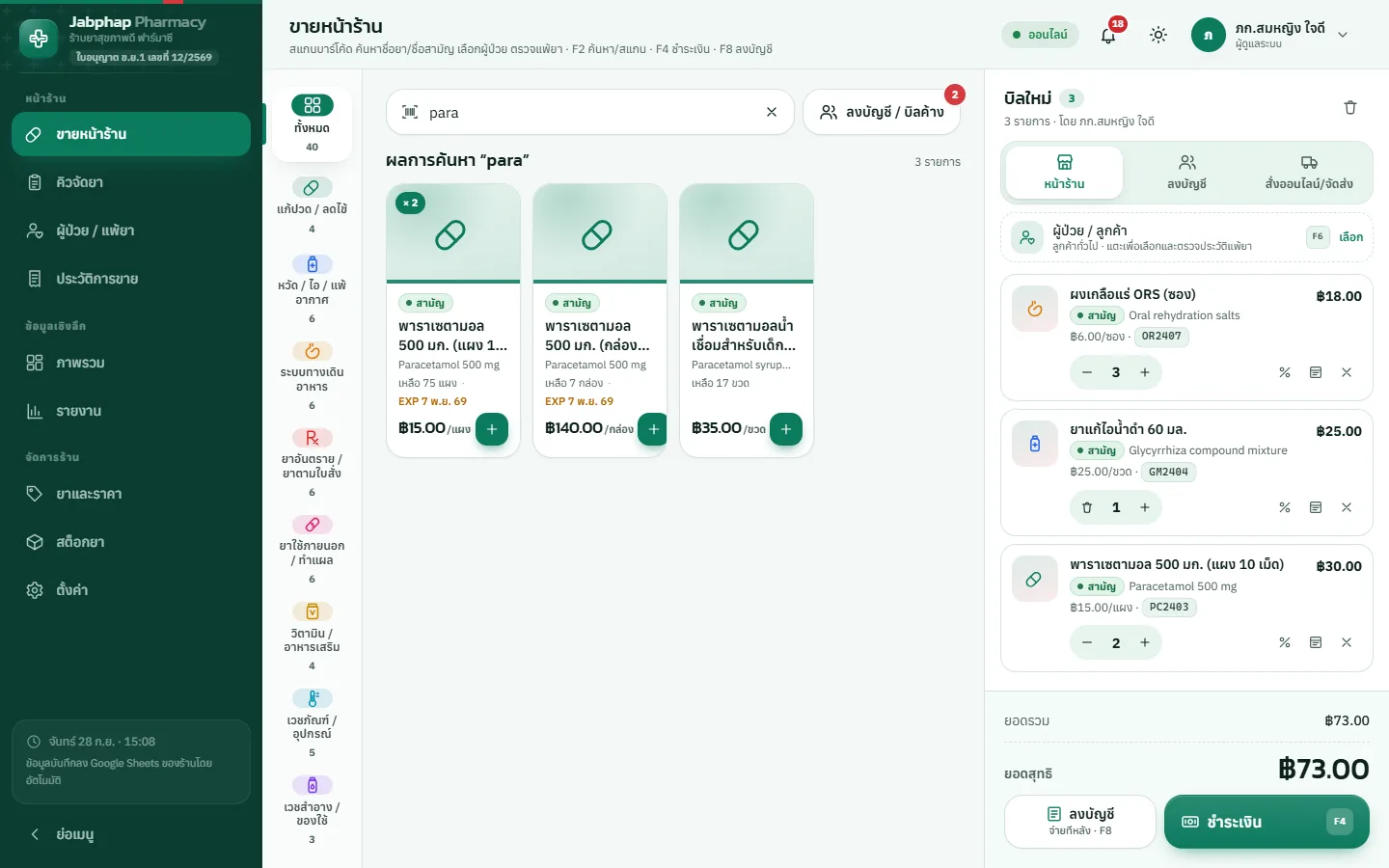1389x868 pixels.
Task: Open ลงบัญชี / บิลค้าง button
Action: pyautogui.click(x=882, y=112)
